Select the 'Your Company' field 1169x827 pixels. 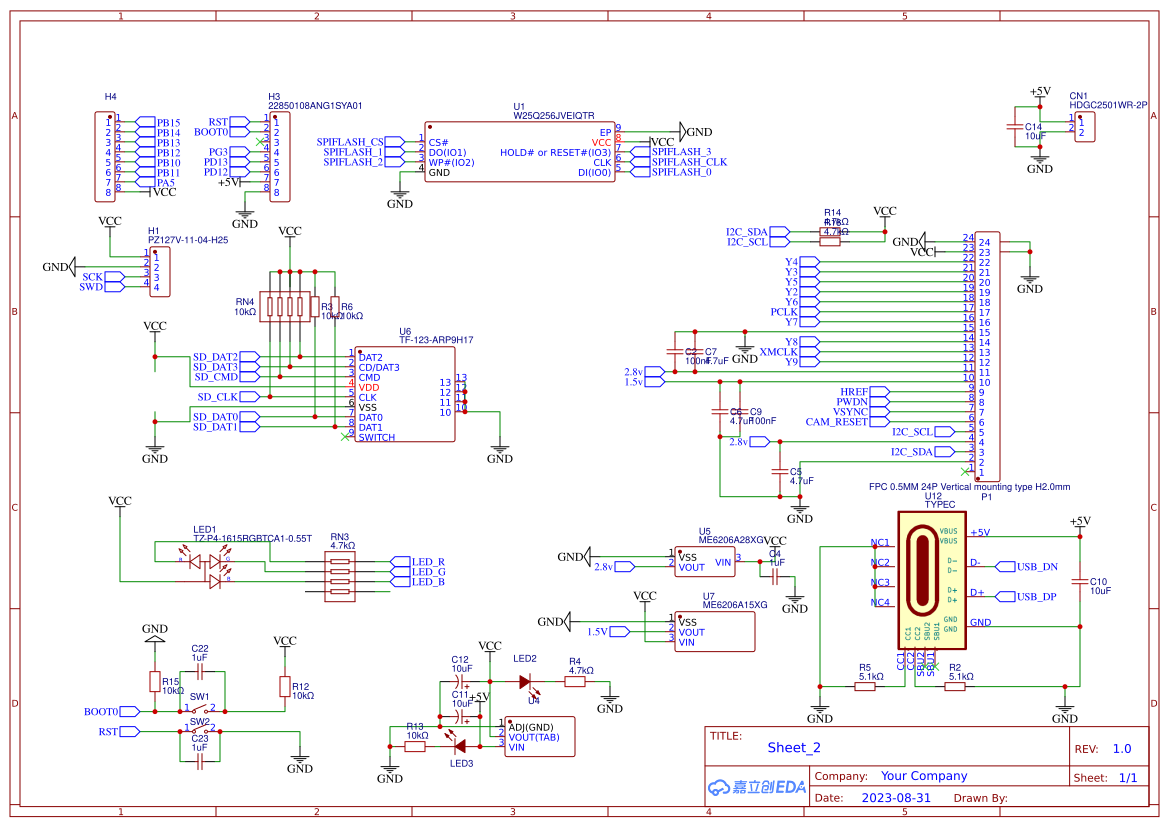(x=923, y=776)
